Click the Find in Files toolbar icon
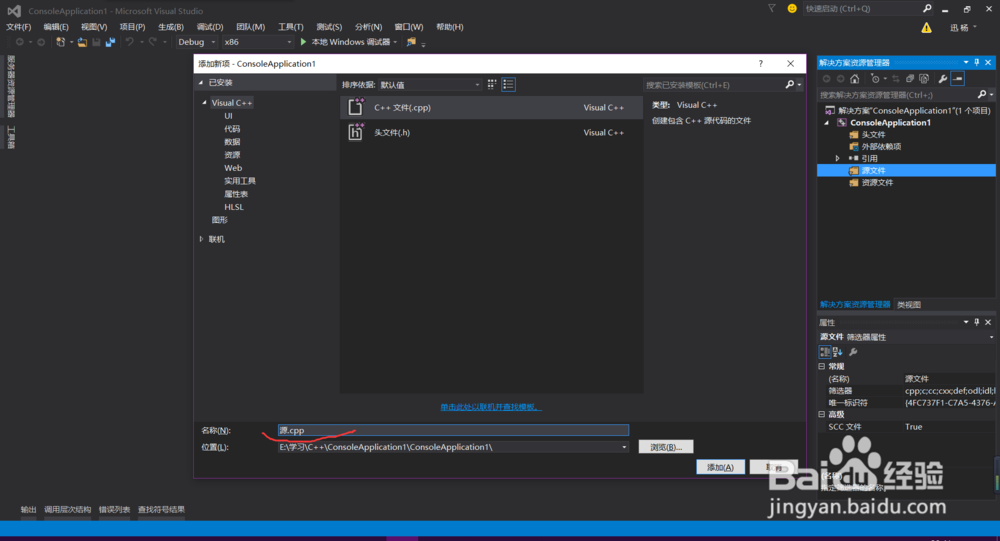This screenshot has width=1000, height=541. 411,42
